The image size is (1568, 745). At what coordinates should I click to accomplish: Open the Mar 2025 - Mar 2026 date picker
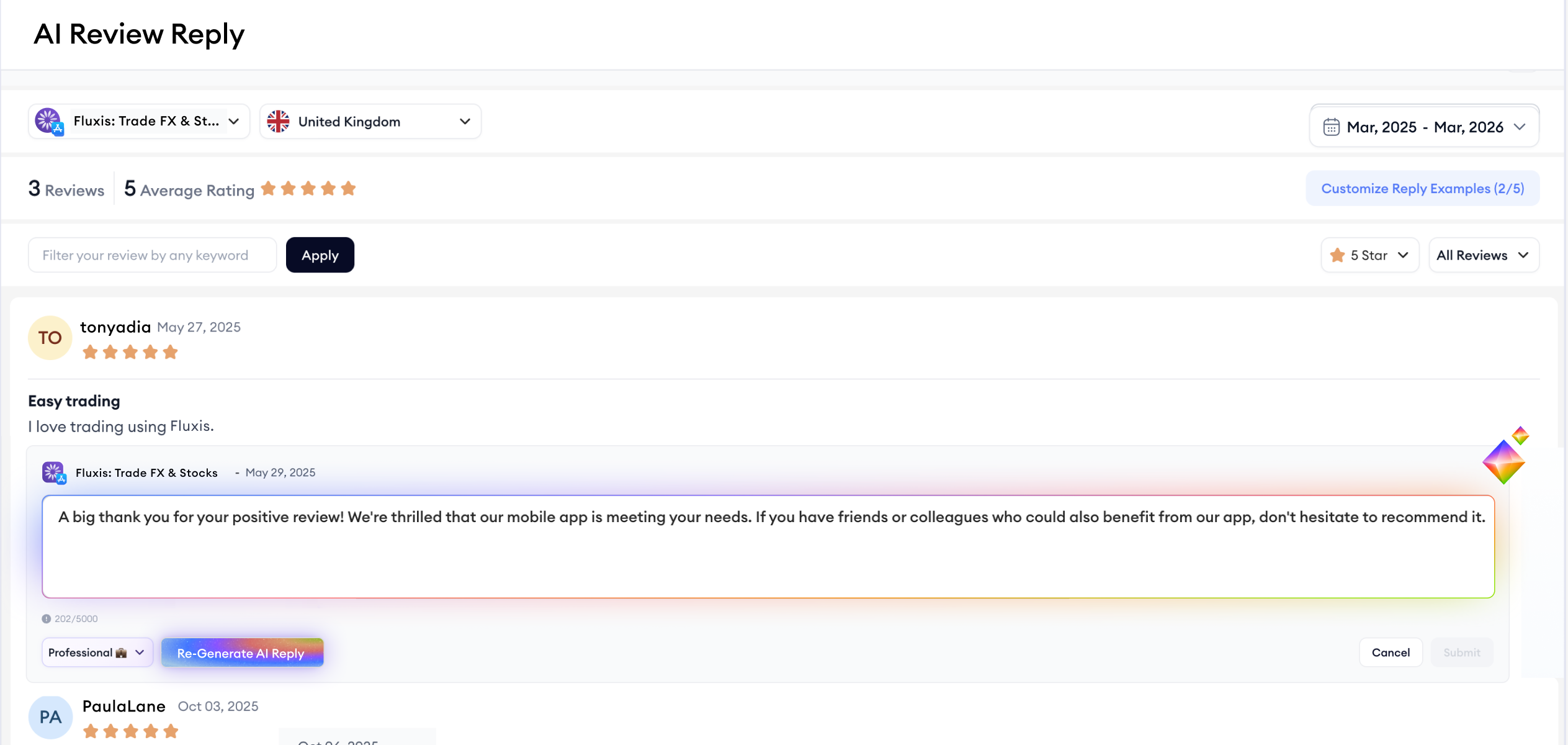1423,127
